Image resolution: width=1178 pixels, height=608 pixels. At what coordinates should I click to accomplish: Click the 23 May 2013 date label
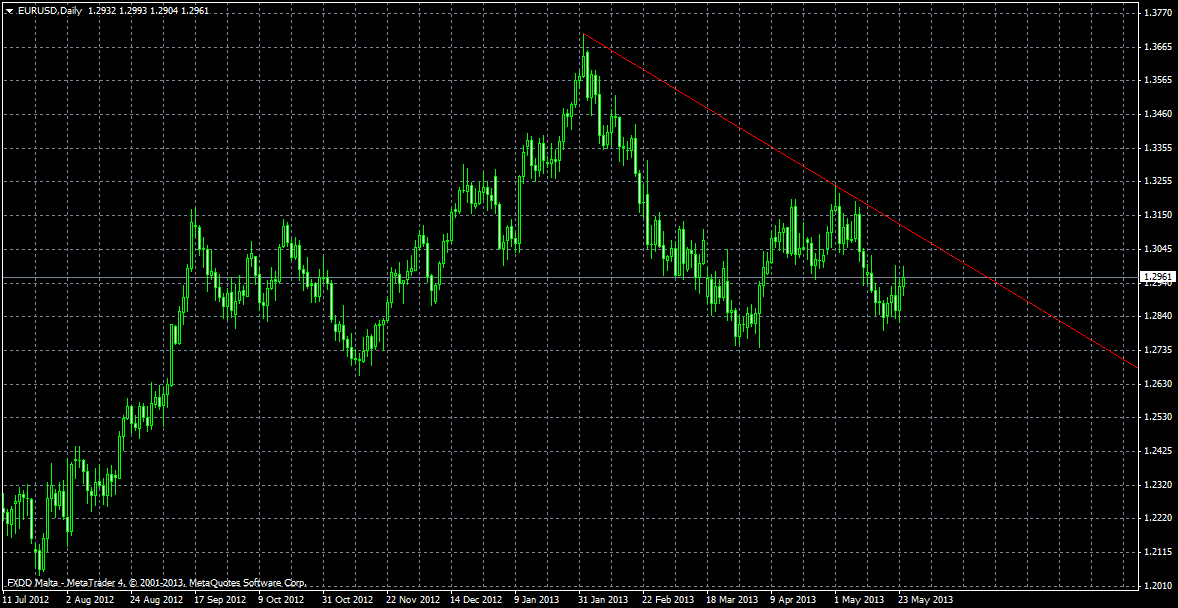click(926, 600)
